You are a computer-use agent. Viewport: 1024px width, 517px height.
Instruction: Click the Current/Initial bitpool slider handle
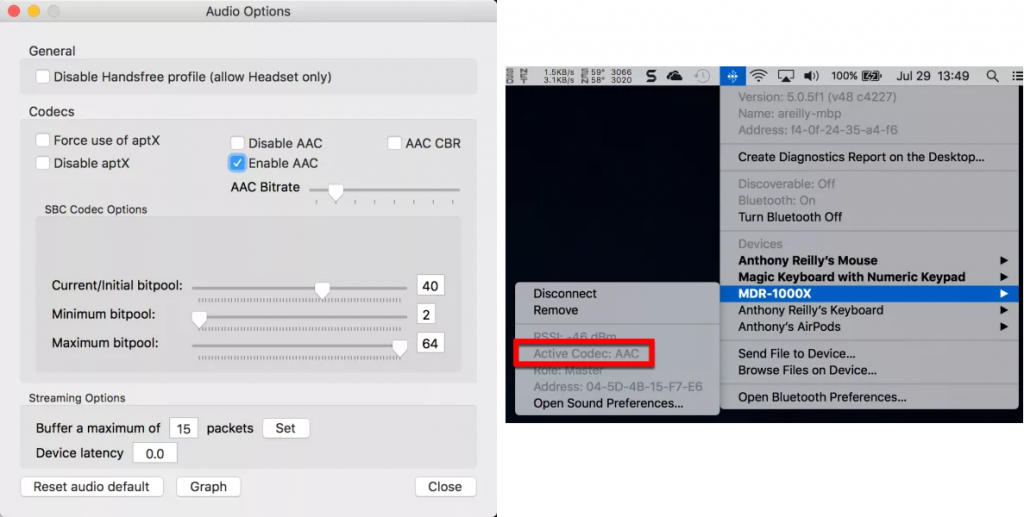tap(322, 290)
